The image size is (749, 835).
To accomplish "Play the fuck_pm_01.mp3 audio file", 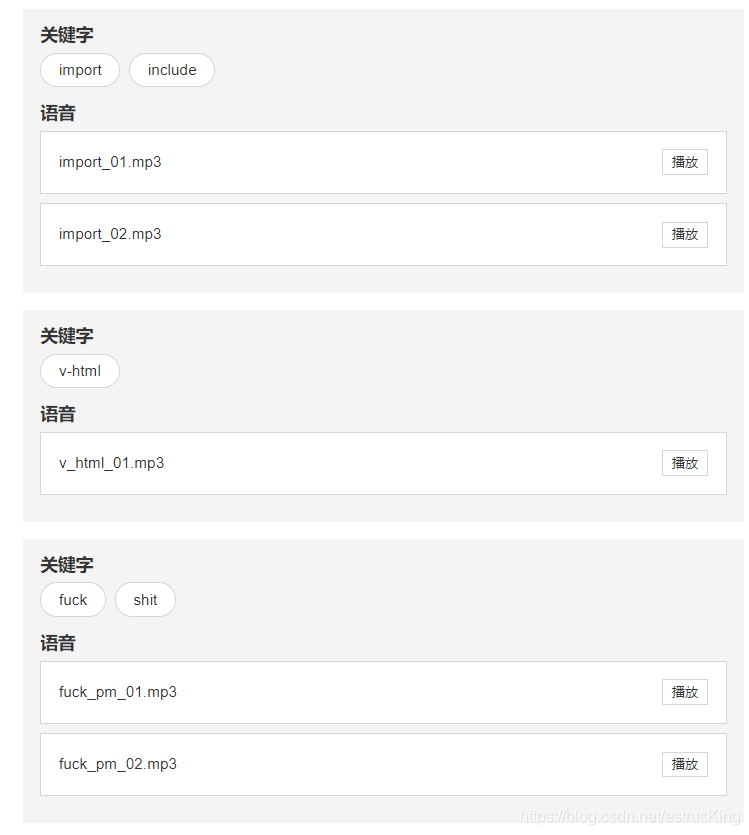I will pos(684,692).
